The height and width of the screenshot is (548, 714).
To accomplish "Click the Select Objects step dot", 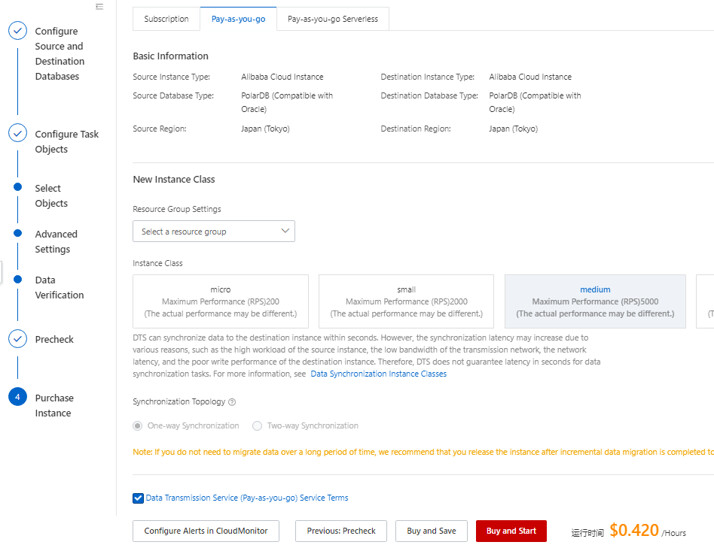I will tap(17, 187).
